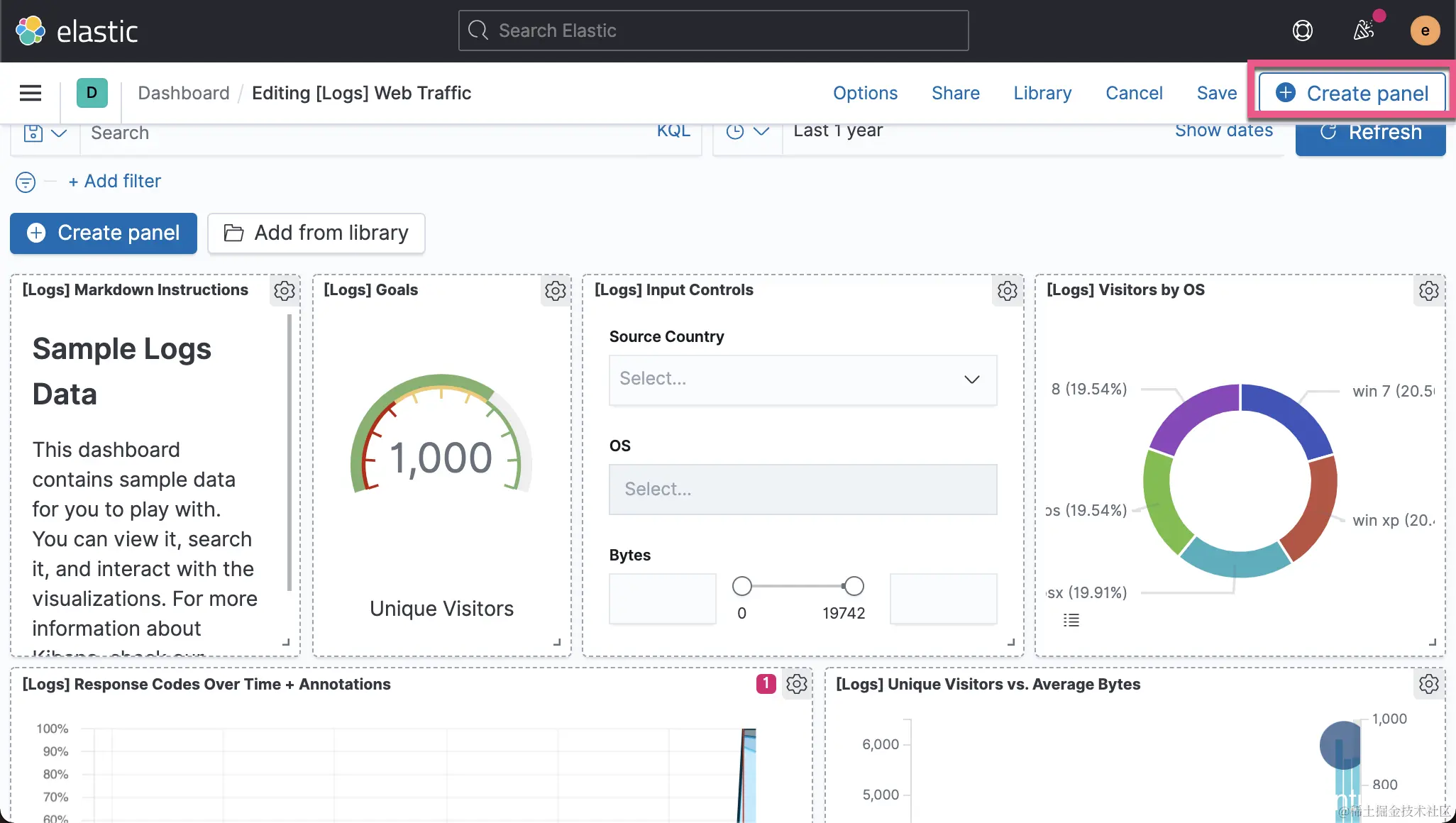Click the Bytes slider maximum handle
This screenshot has height=823, width=1456.
click(854, 586)
